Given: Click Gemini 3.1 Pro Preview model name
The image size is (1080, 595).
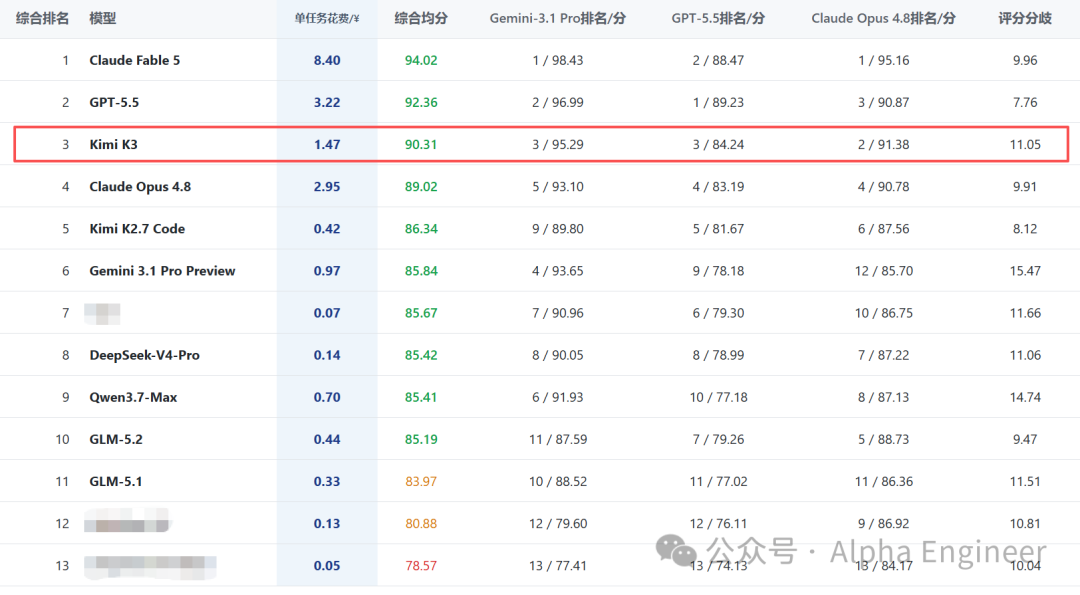Looking at the screenshot, I should [162, 271].
